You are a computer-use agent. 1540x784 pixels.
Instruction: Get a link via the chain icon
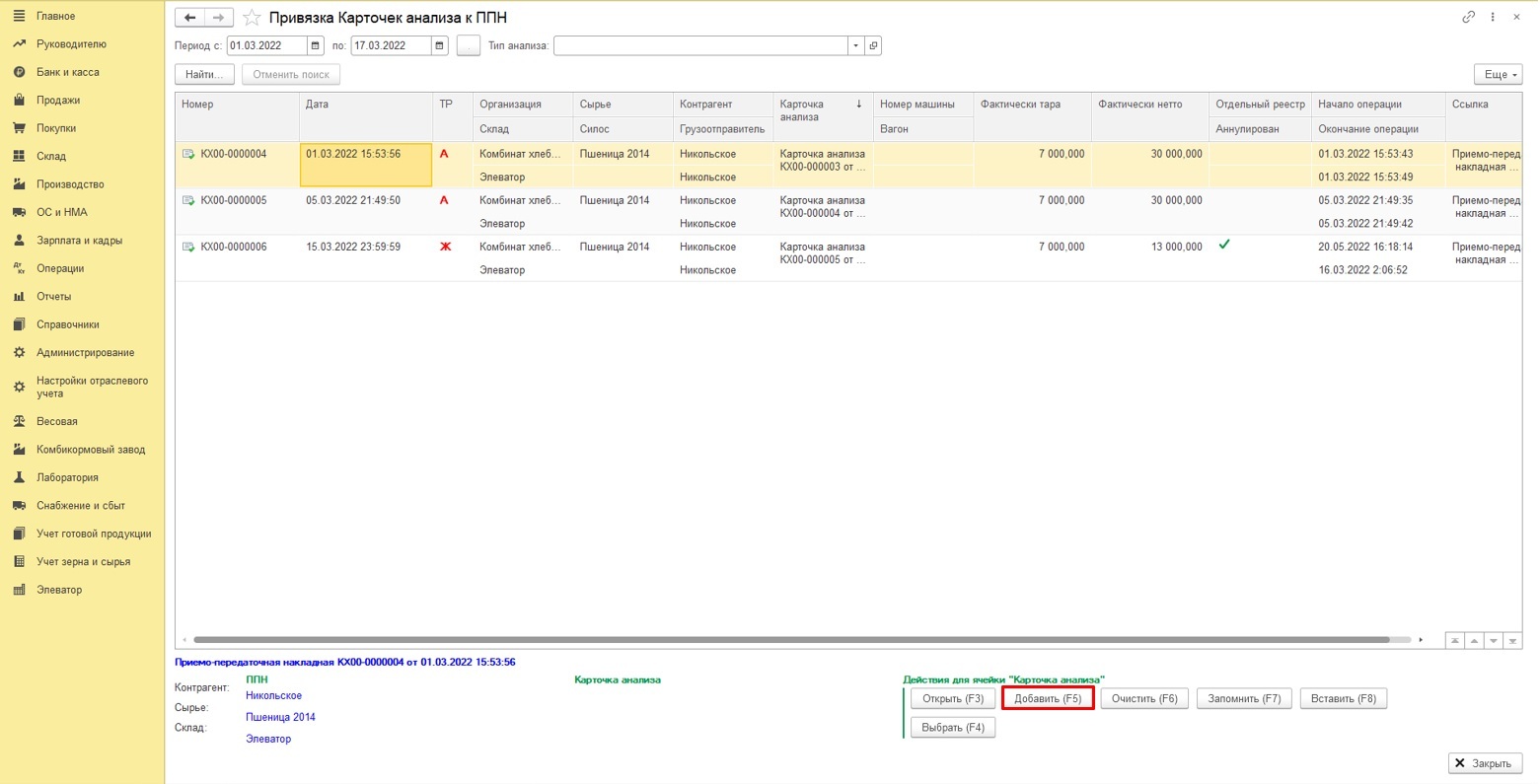click(1468, 17)
